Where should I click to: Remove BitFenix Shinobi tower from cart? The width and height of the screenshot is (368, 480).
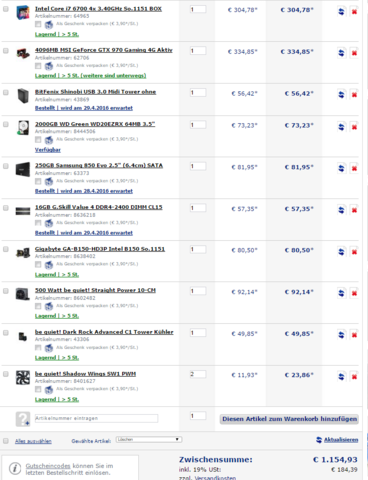click(354, 95)
